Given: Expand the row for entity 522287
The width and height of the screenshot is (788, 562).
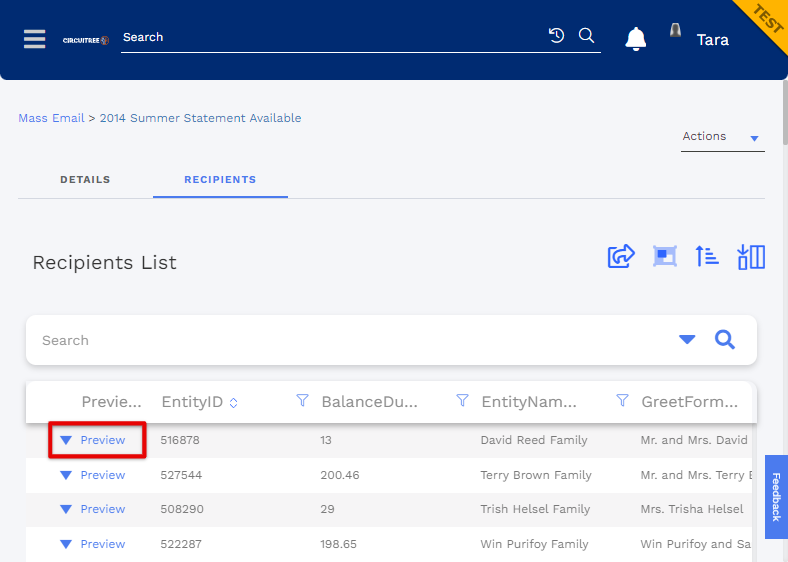Looking at the screenshot, I should click(x=66, y=544).
